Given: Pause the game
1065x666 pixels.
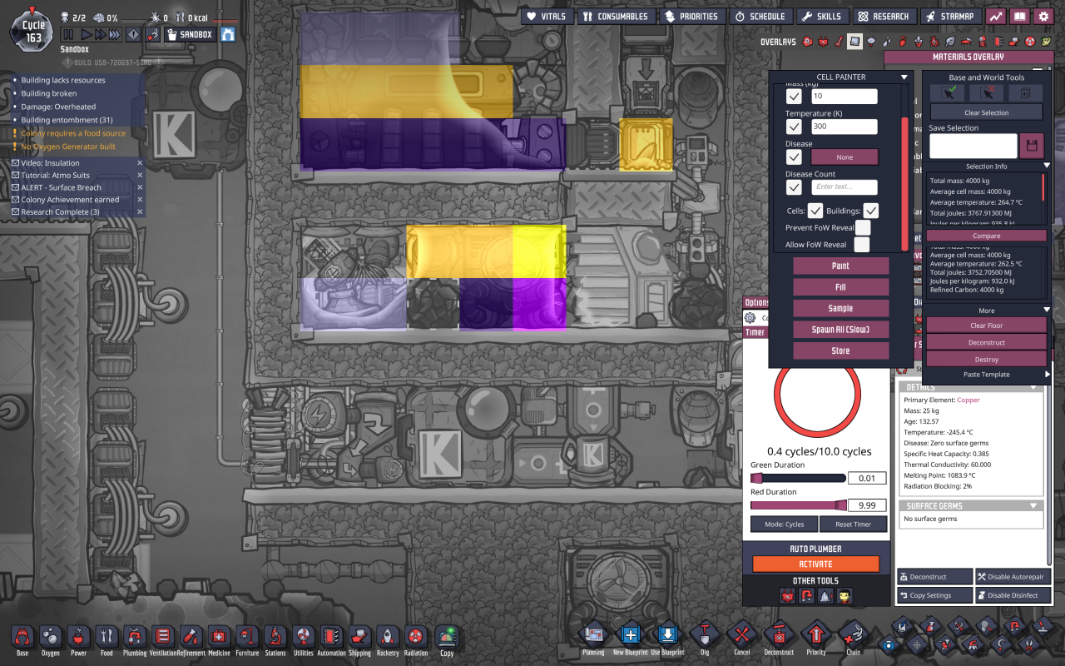Looking at the screenshot, I should [x=69, y=34].
